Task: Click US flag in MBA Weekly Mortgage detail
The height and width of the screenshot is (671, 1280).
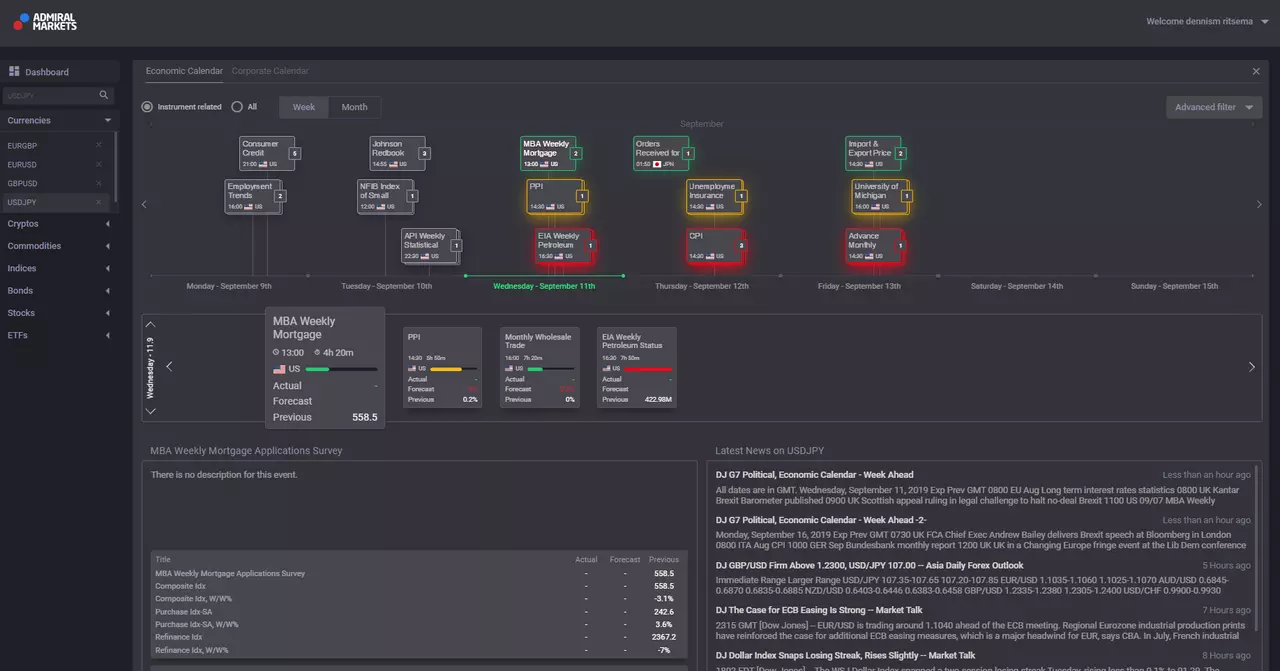Action: 279,369
